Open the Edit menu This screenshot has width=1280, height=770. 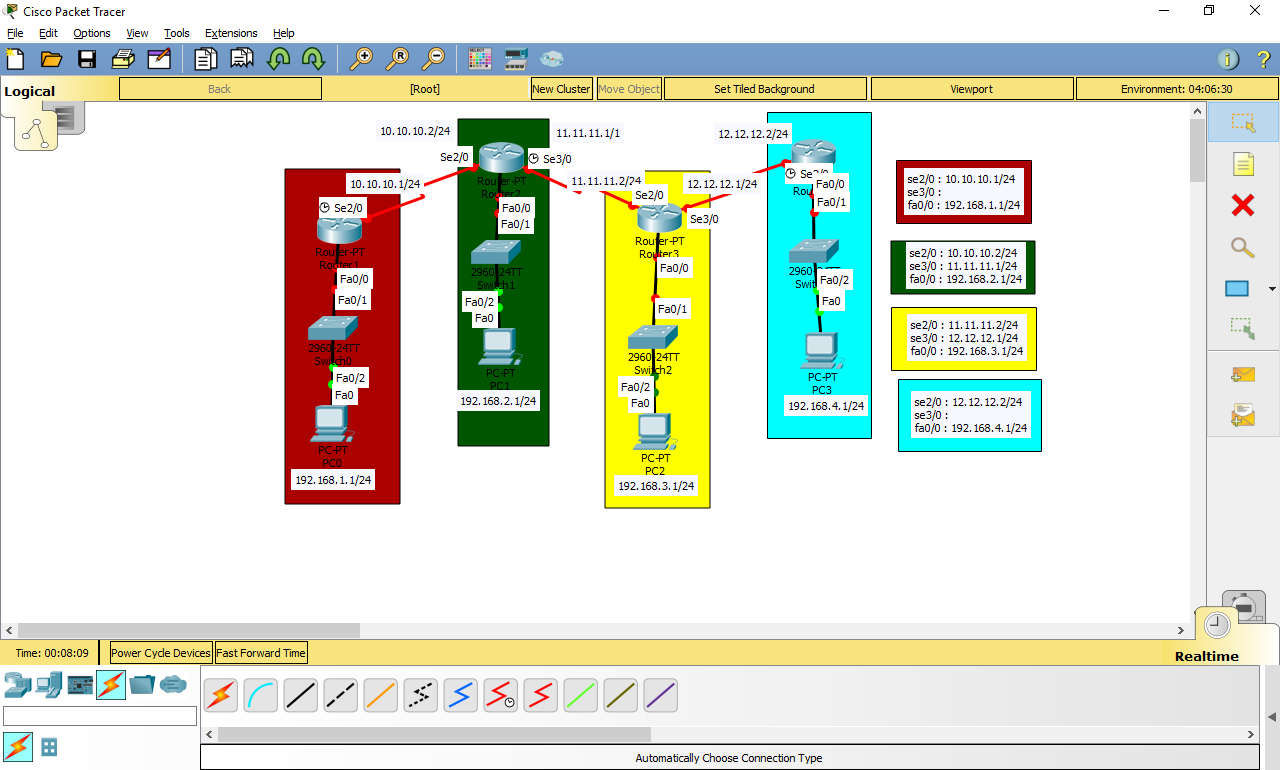pyautogui.click(x=48, y=33)
